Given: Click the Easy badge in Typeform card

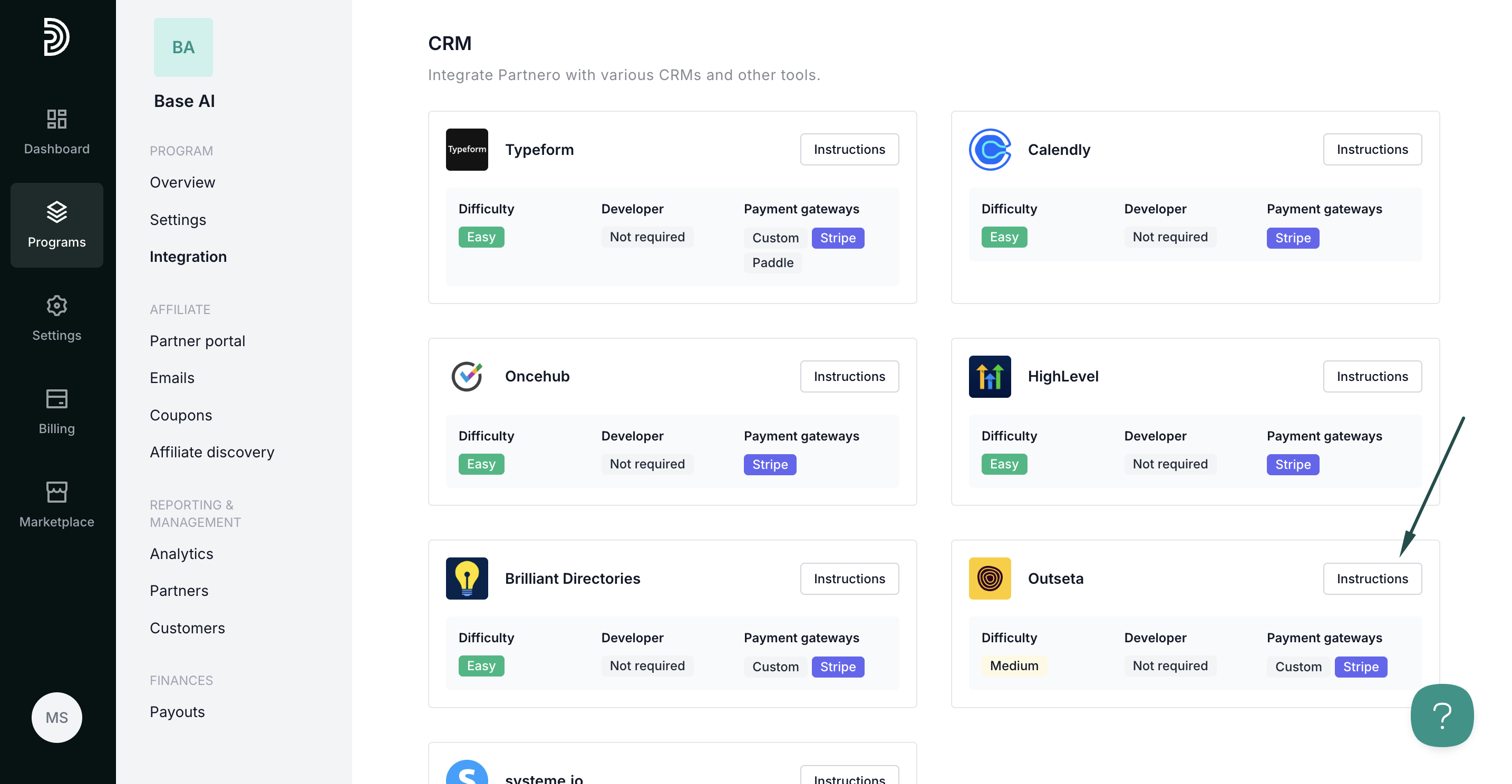Looking at the screenshot, I should tap(481, 237).
